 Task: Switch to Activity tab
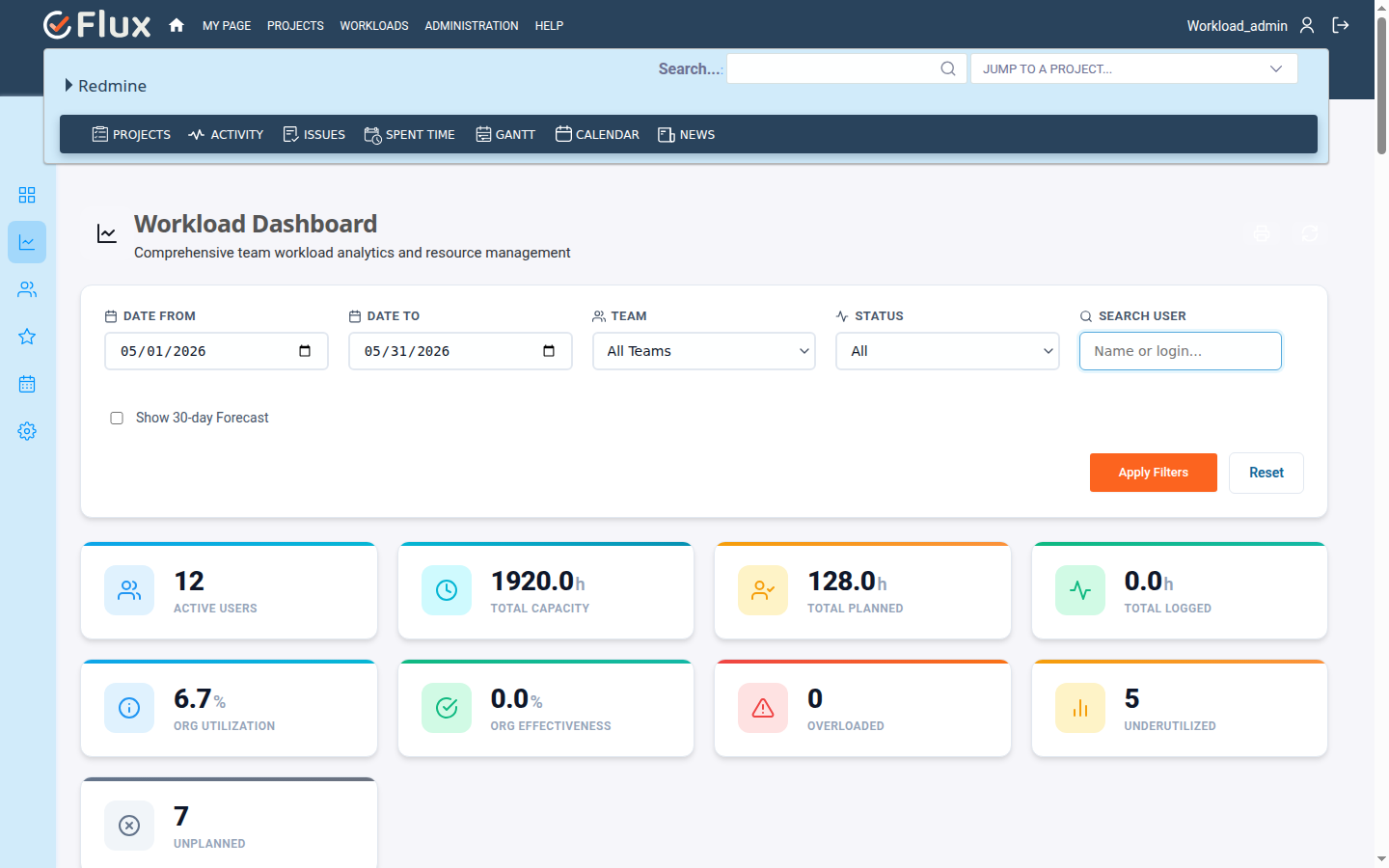click(x=226, y=134)
